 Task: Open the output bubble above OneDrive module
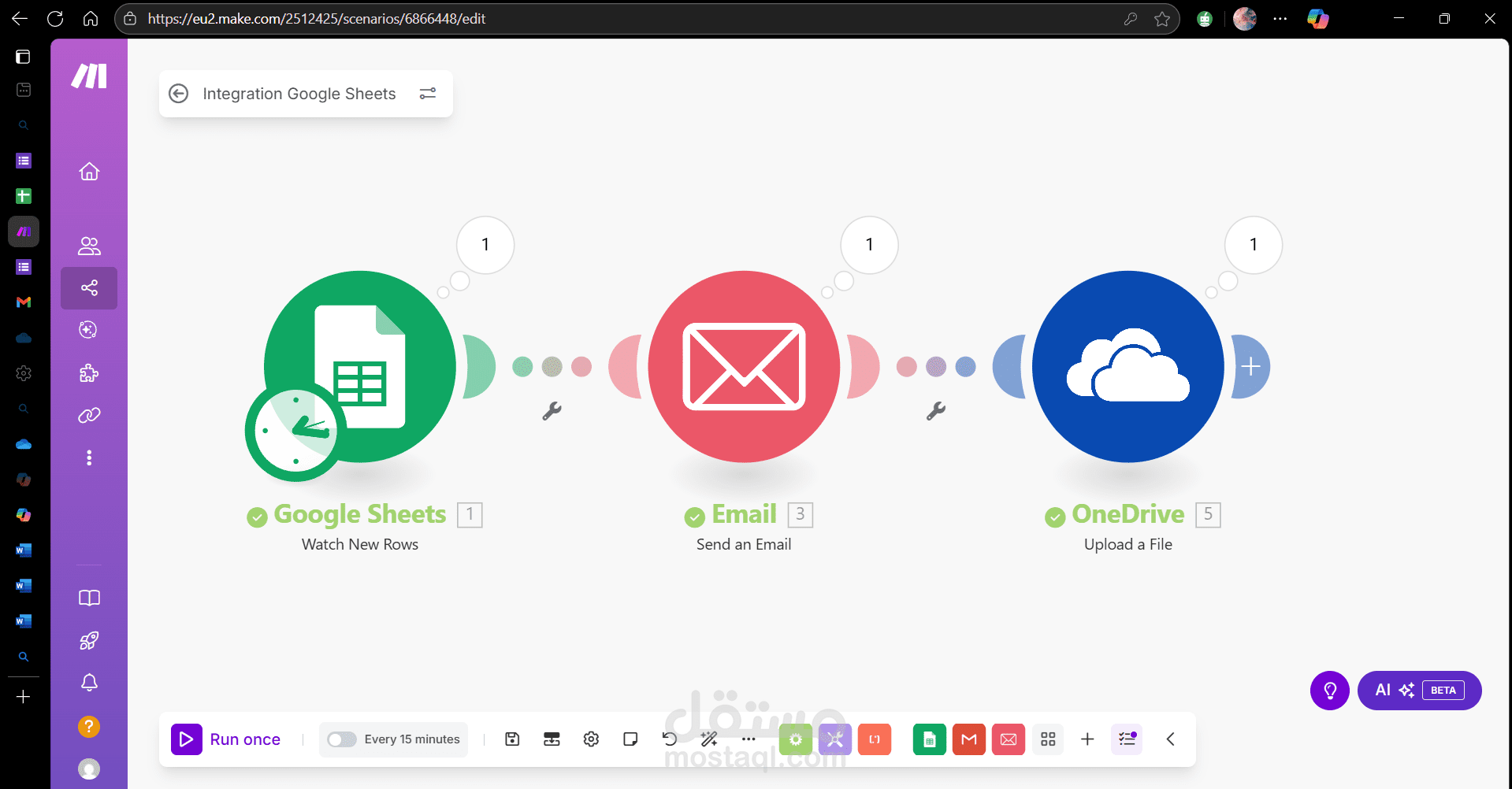tap(1254, 245)
